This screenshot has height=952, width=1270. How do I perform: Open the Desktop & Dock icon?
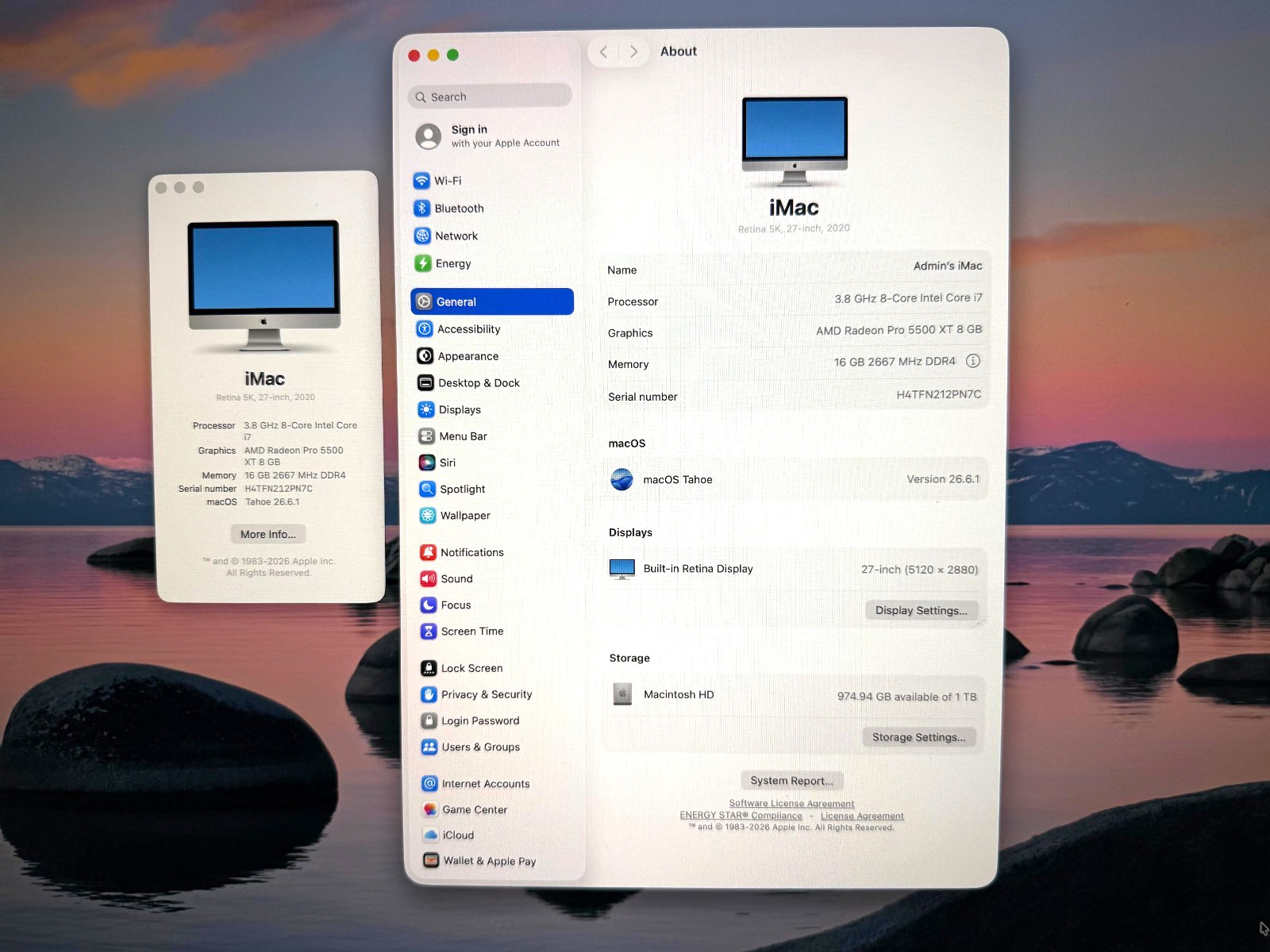click(425, 383)
